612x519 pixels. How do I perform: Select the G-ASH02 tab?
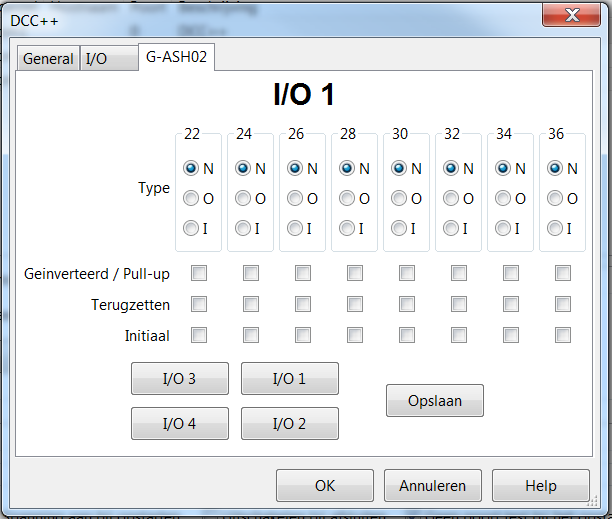coord(176,57)
